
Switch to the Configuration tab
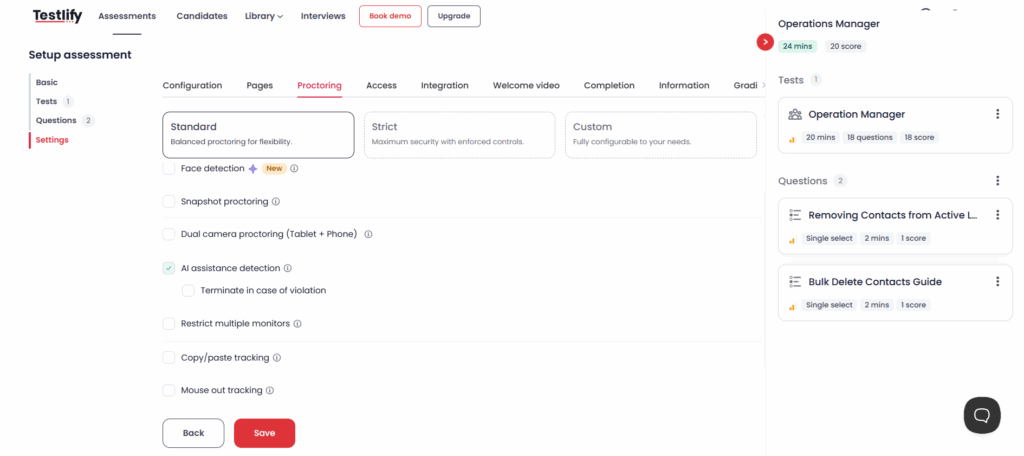(192, 86)
